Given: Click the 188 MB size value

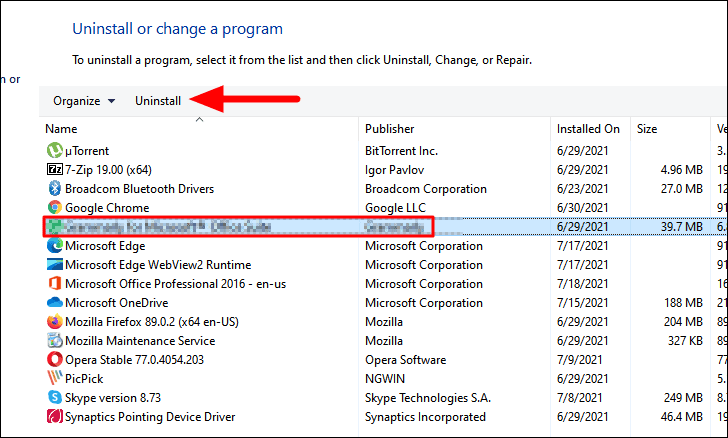Looking at the screenshot, I should point(683,303).
